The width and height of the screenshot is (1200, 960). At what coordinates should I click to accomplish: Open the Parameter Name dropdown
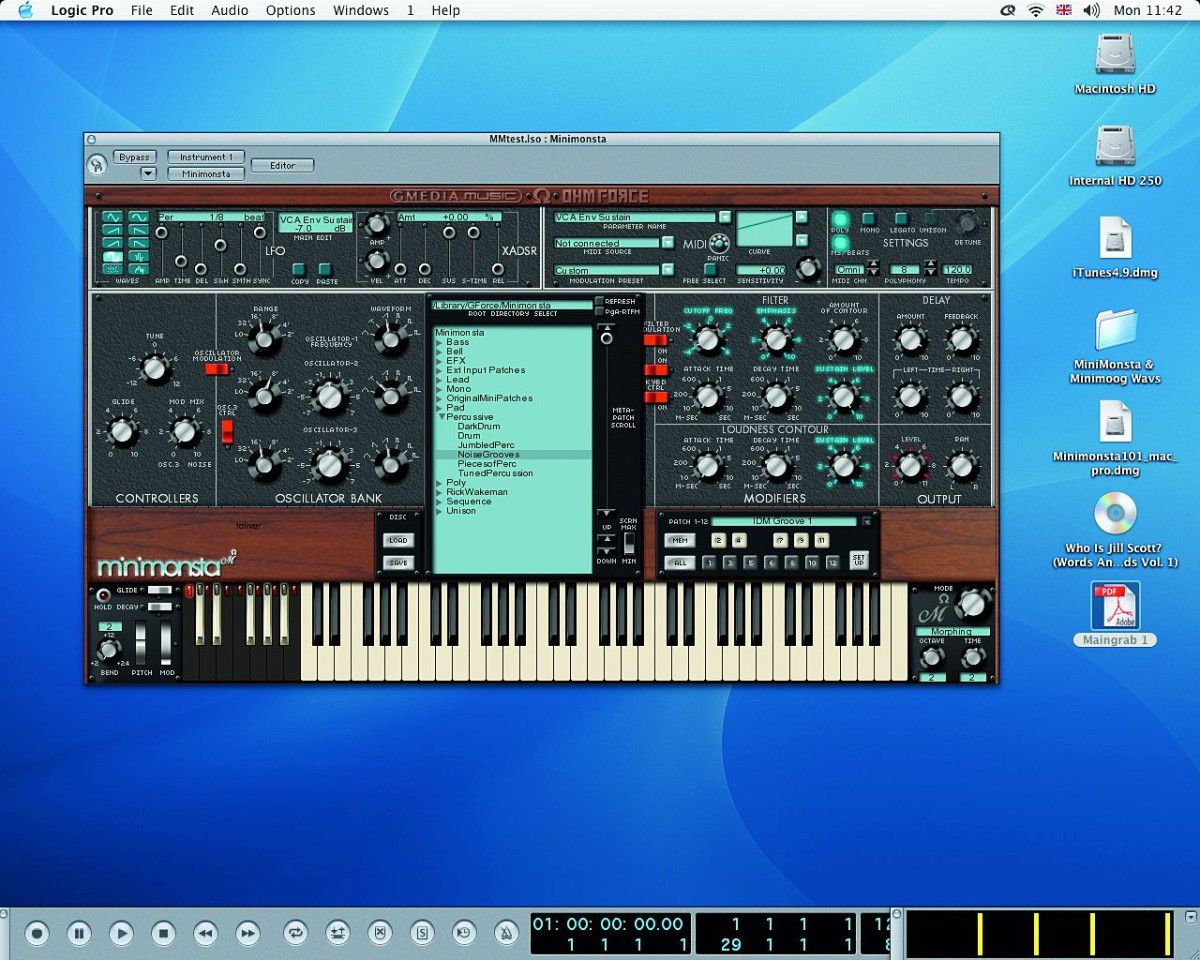coord(724,217)
